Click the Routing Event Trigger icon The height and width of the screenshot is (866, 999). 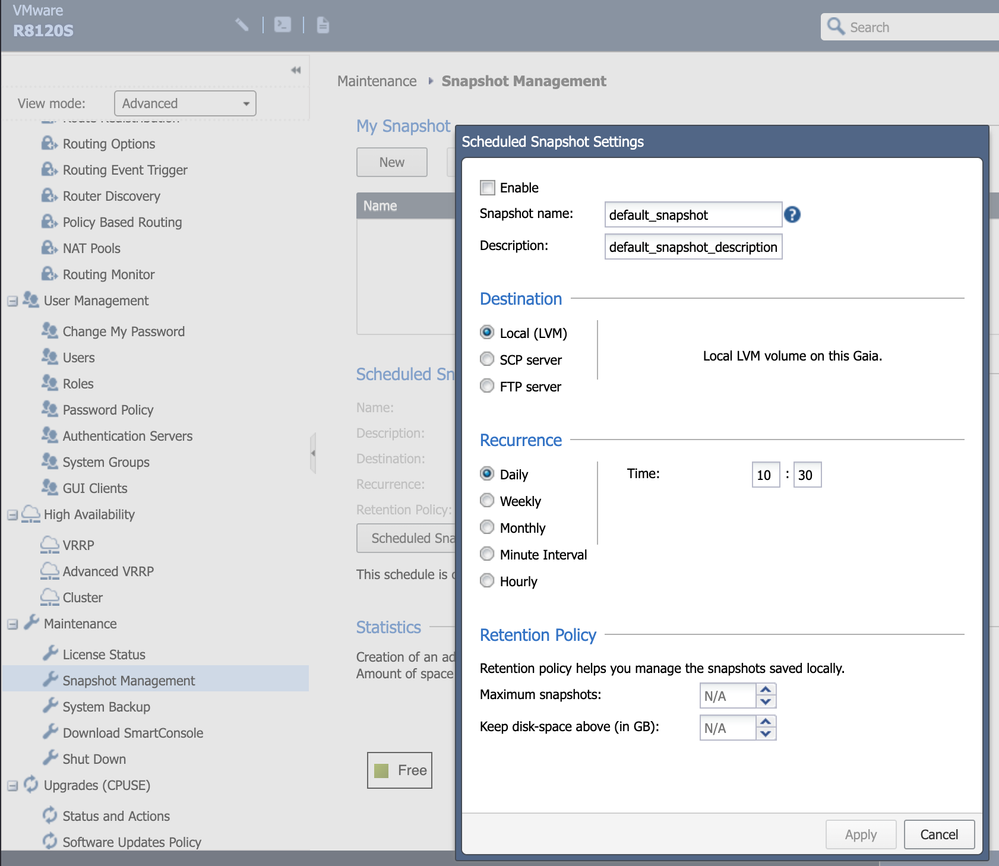point(49,170)
